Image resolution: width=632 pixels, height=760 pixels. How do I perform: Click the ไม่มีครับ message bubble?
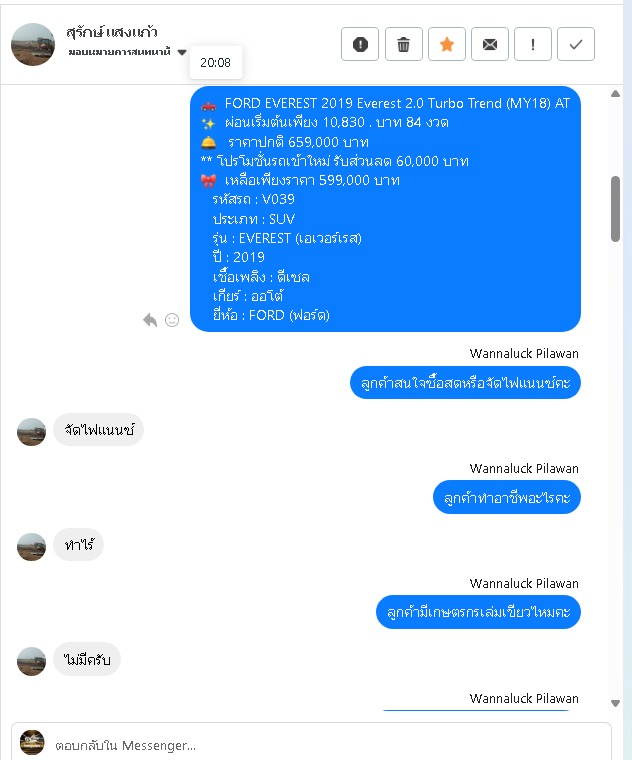coord(87,659)
